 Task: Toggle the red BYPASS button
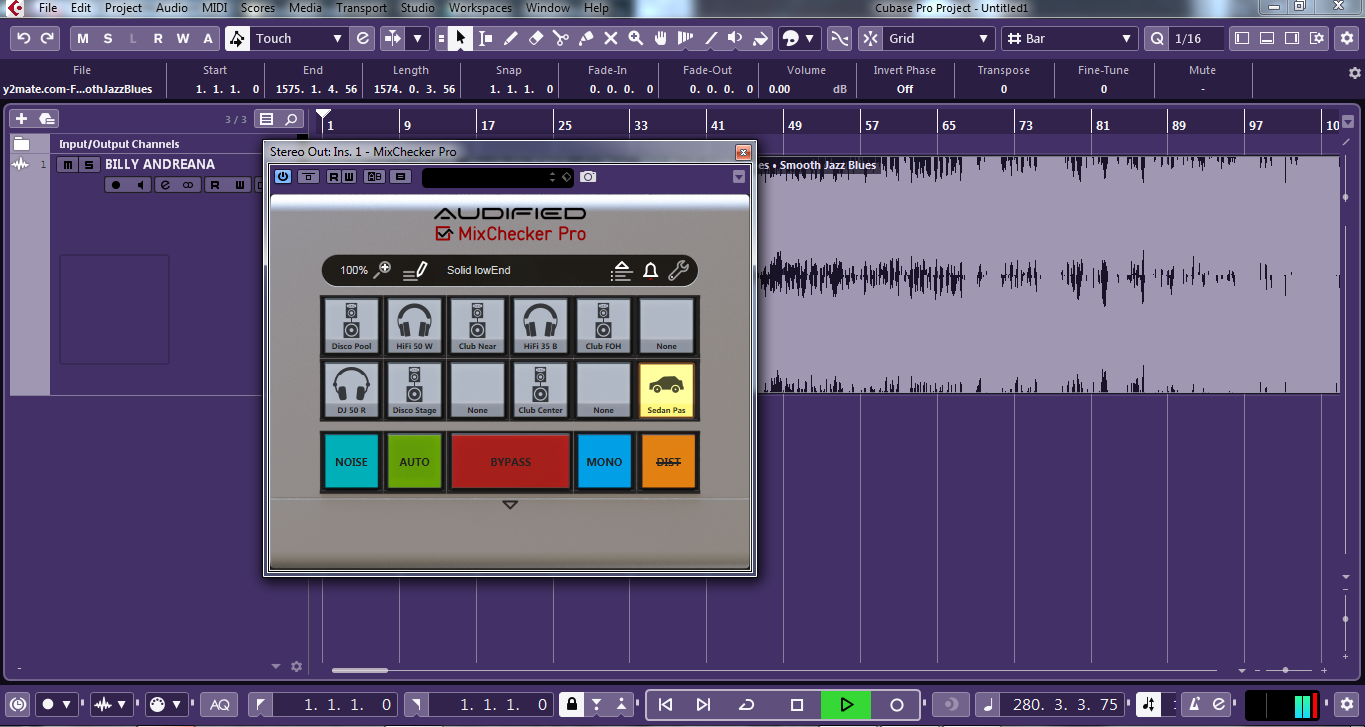(510, 462)
